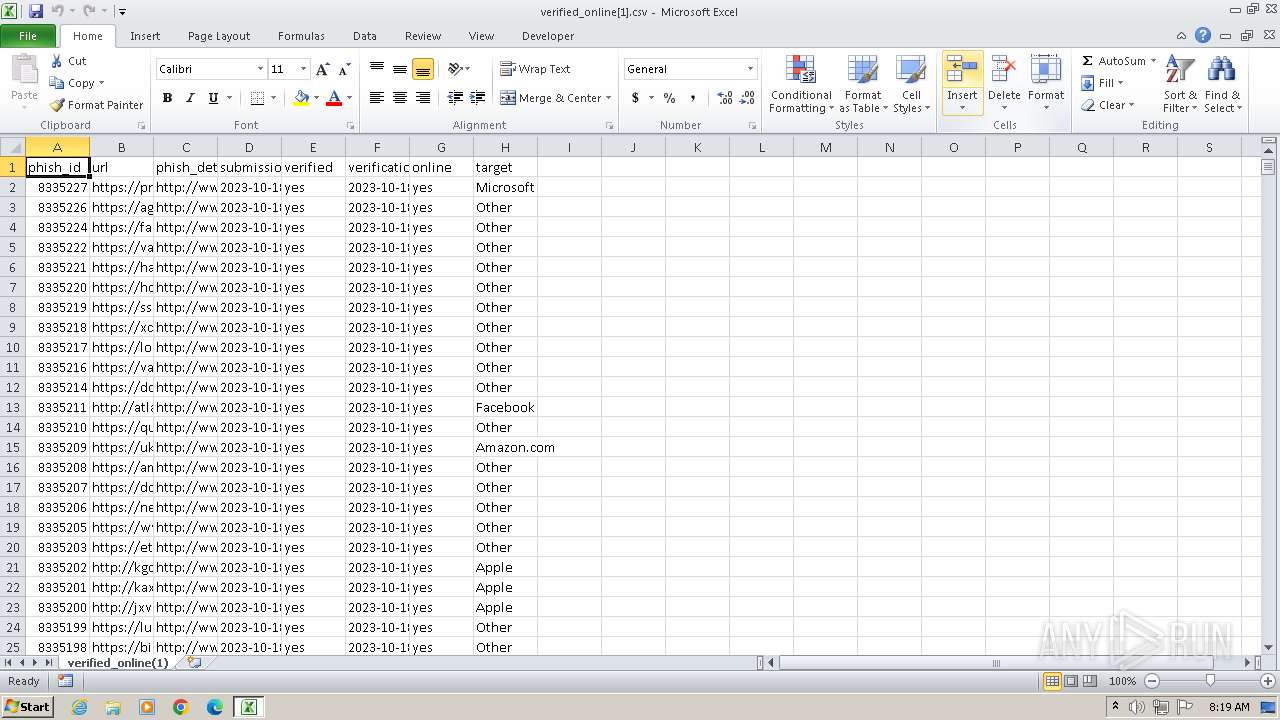1280x720 pixels.
Task: Apply Accounting dollar format
Action: pyautogui.click(x=635, y=98)
